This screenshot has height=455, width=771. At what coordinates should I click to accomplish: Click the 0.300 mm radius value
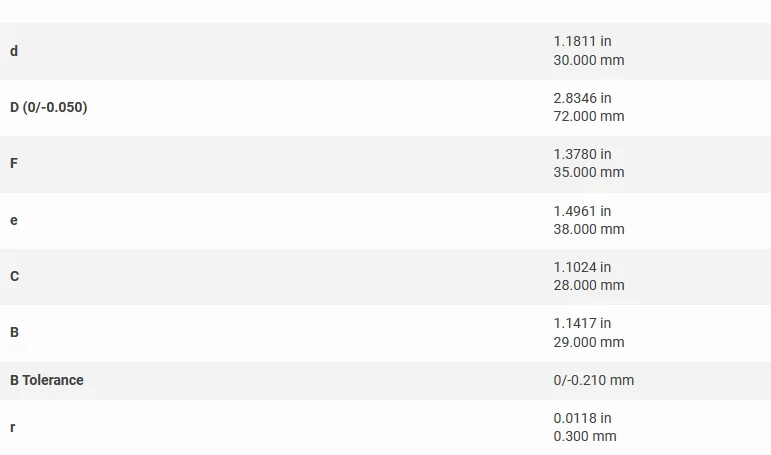click(585, 436)
